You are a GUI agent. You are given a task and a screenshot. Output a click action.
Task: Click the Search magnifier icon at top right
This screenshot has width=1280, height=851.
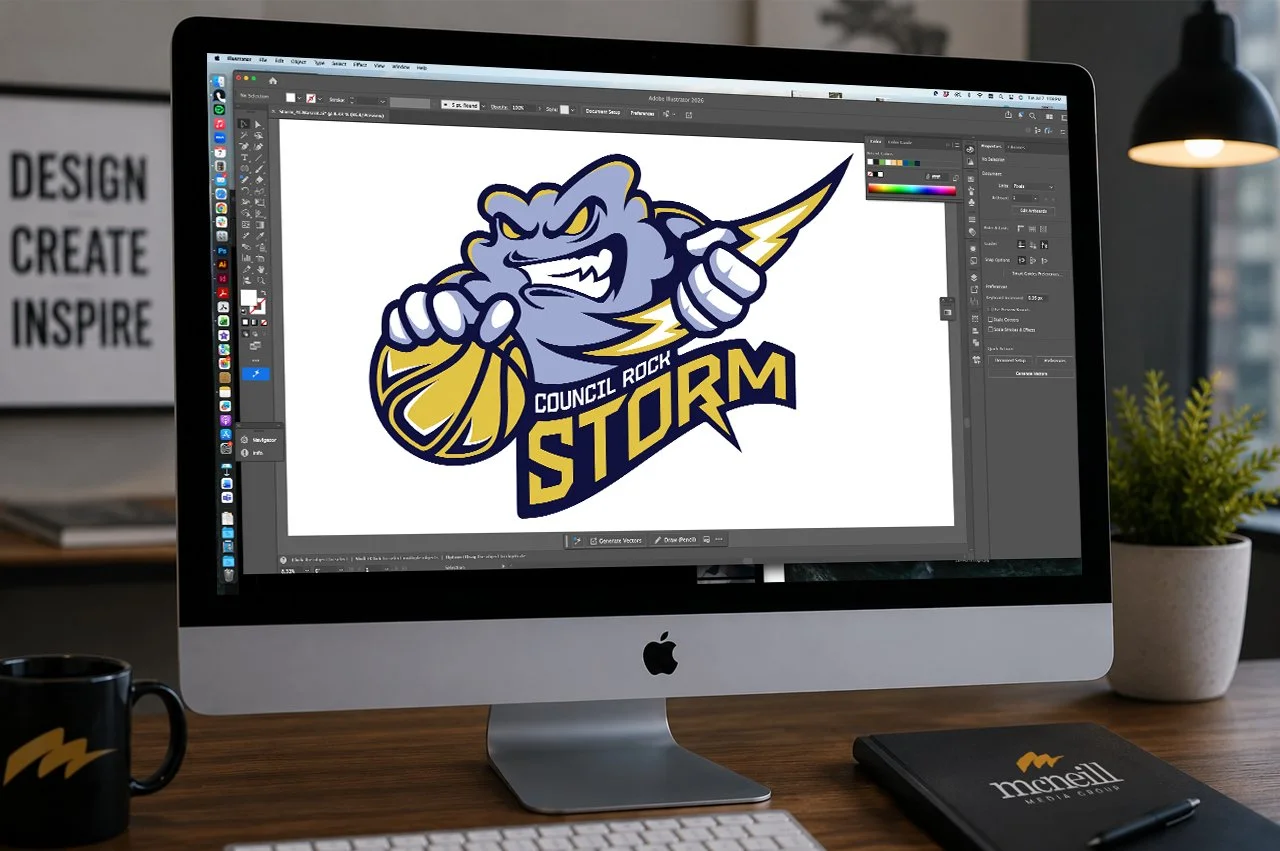tap(1032, 116)
